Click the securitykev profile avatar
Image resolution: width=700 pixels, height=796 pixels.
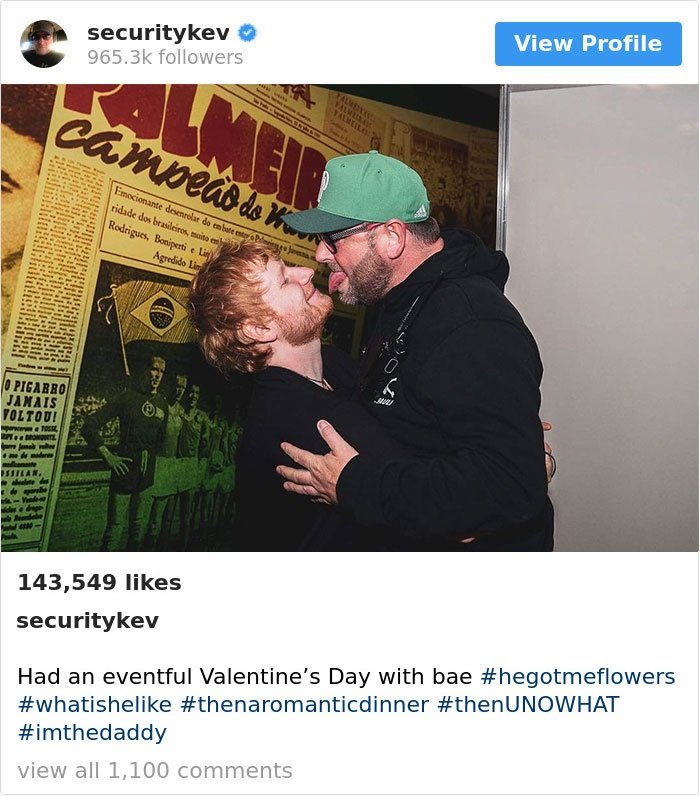[x=44, y=44]
